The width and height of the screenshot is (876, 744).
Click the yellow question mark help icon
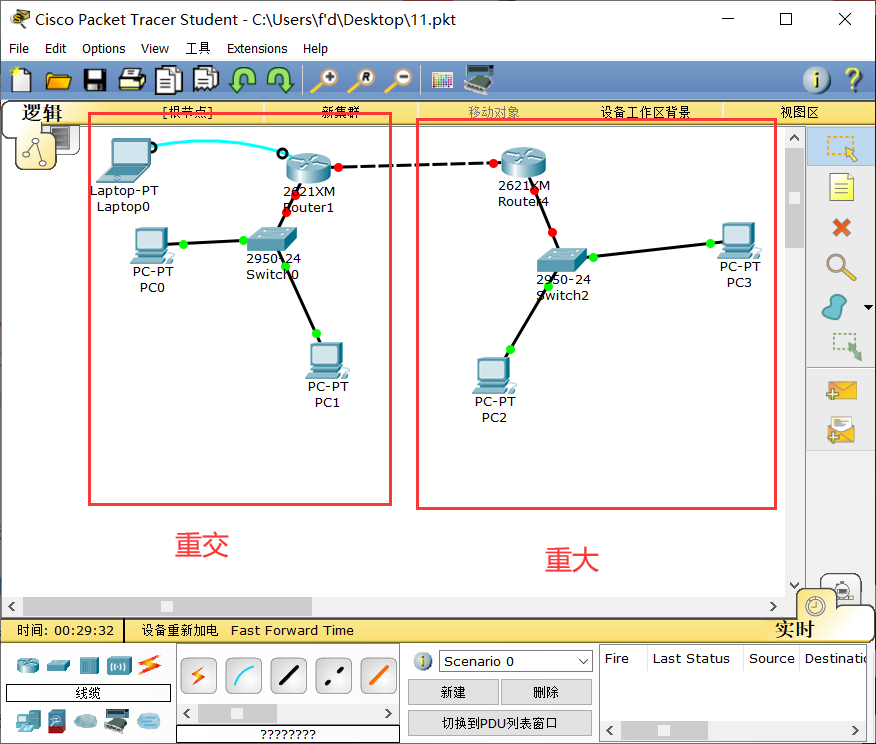tap(853, 80)
